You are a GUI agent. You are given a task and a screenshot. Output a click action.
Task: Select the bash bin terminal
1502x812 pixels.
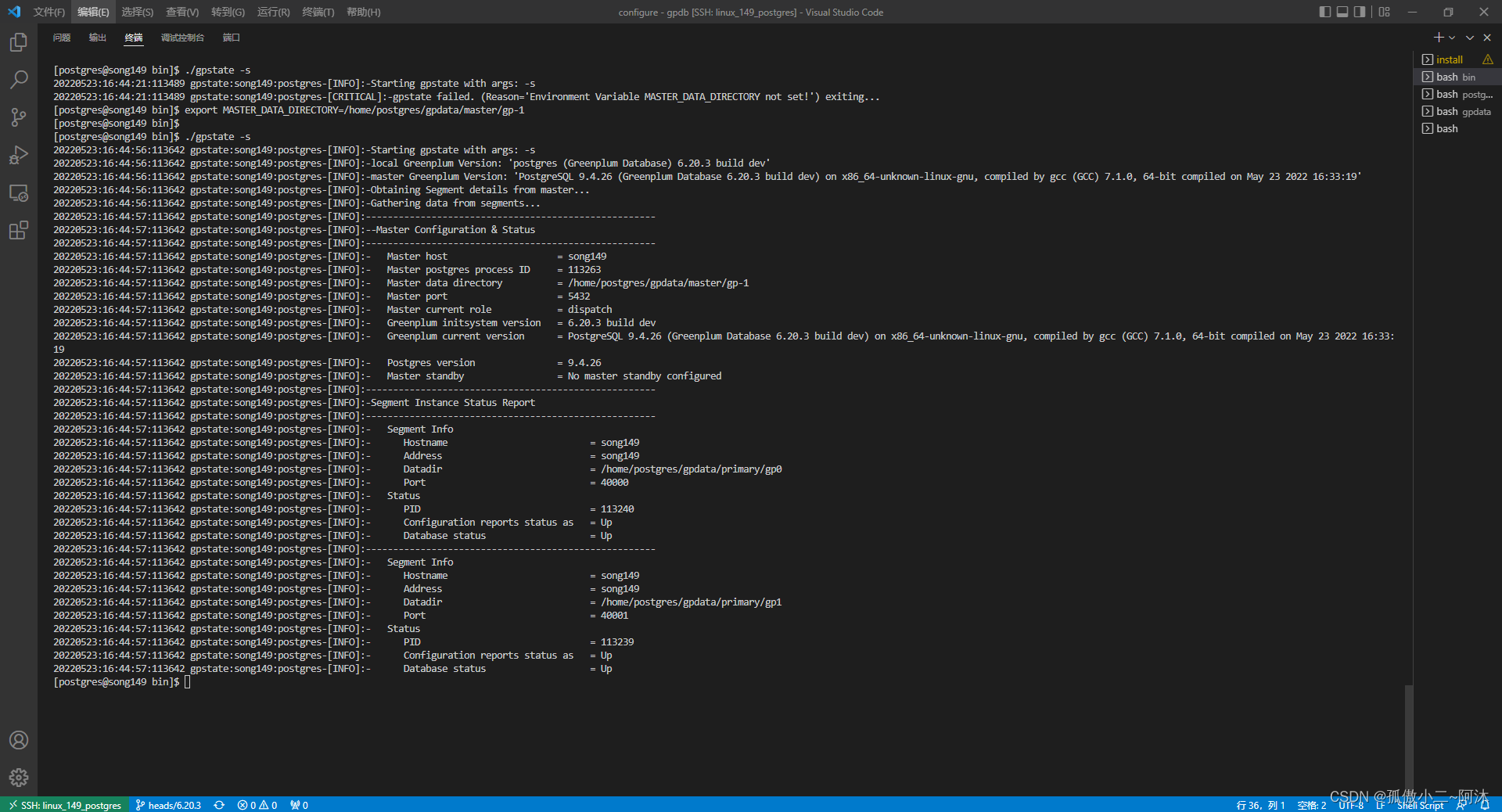[x=1457, y=77]
